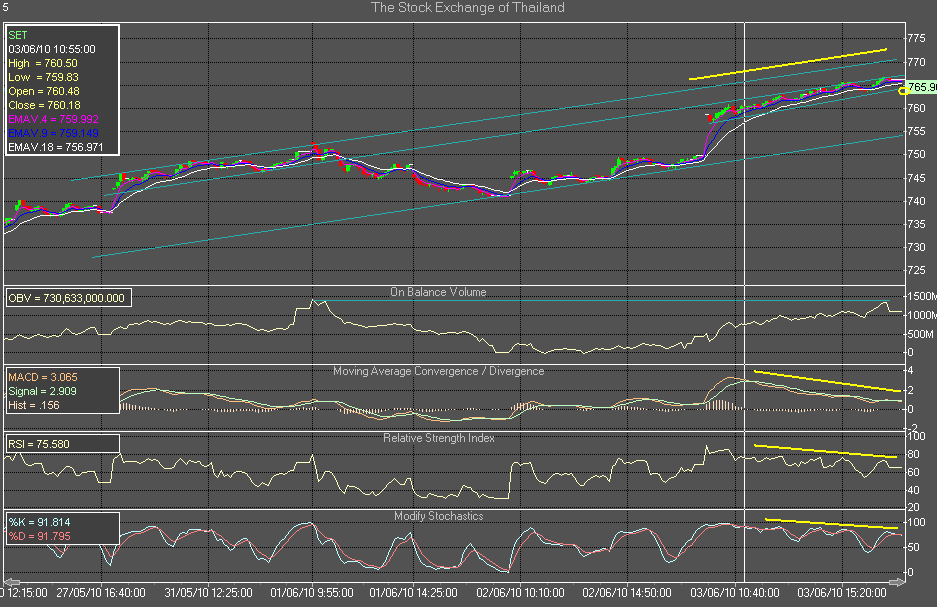Viewport: 937px width, 607px height.
Task: Select the RSI = 75.580 readout
Action: (39, 444)
